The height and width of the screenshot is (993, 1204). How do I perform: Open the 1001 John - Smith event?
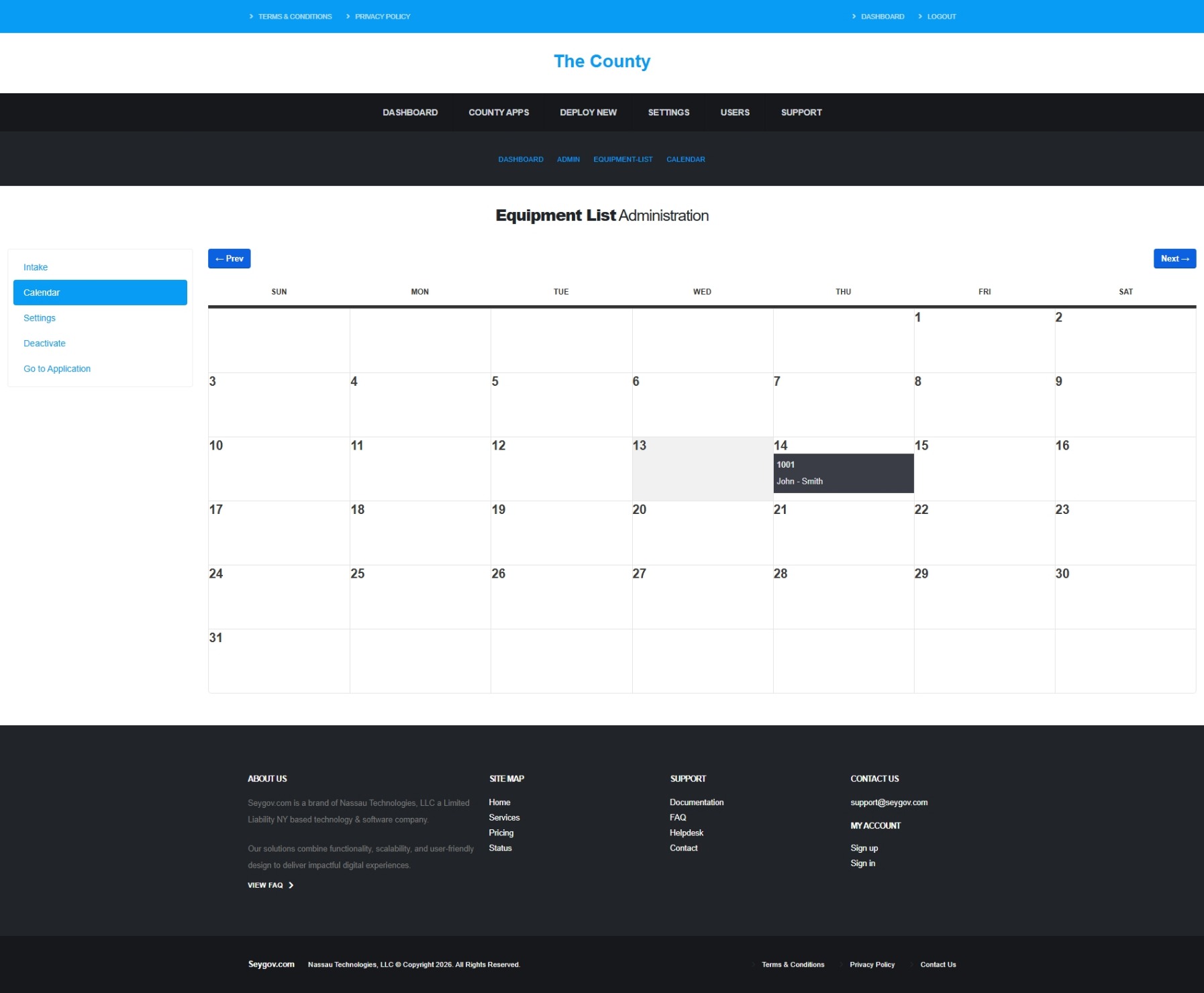coord(843,473)
